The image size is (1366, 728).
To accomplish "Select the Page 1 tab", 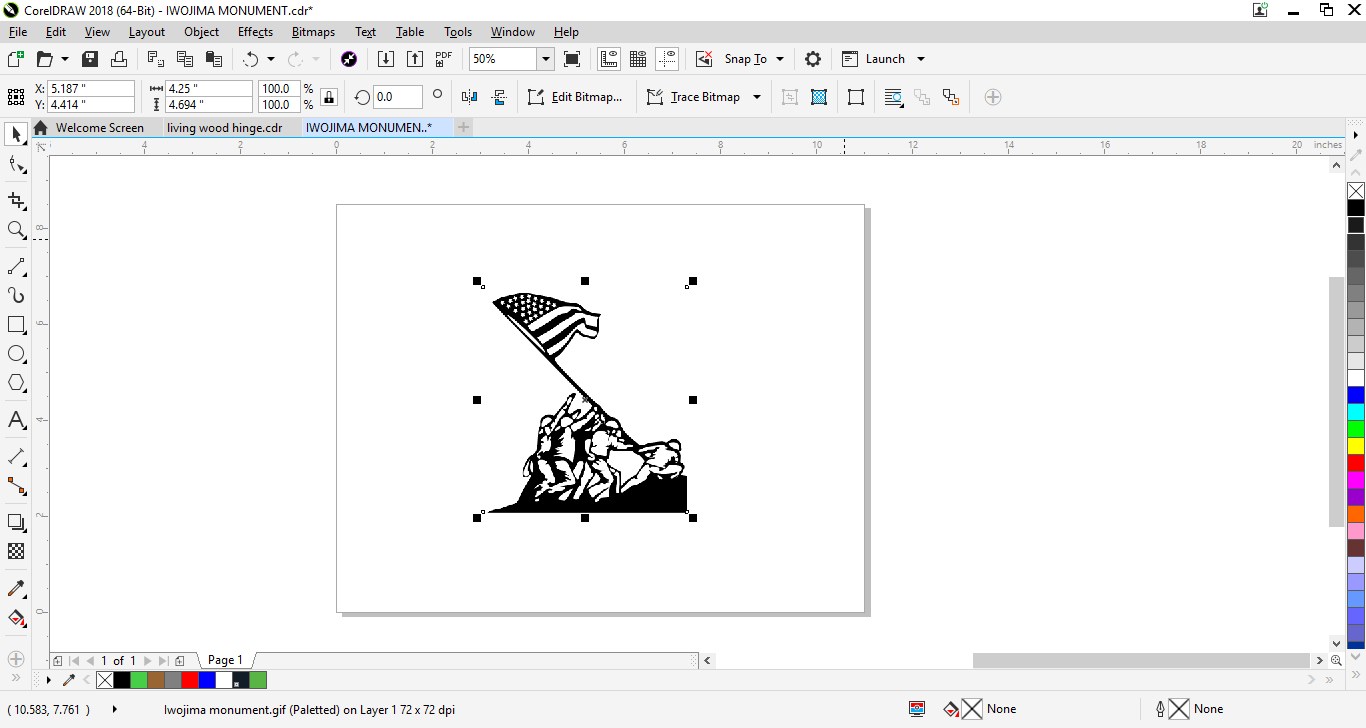I will (x=225, y=660).
